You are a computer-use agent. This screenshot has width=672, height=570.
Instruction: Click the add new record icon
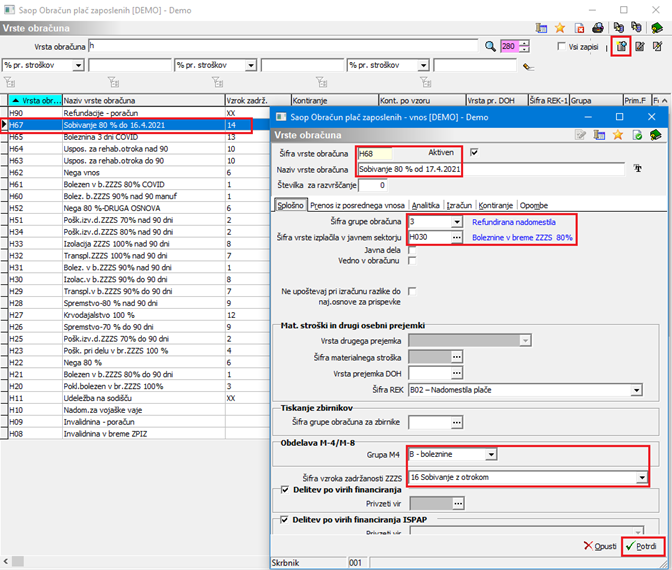click(x=621, y=46)
